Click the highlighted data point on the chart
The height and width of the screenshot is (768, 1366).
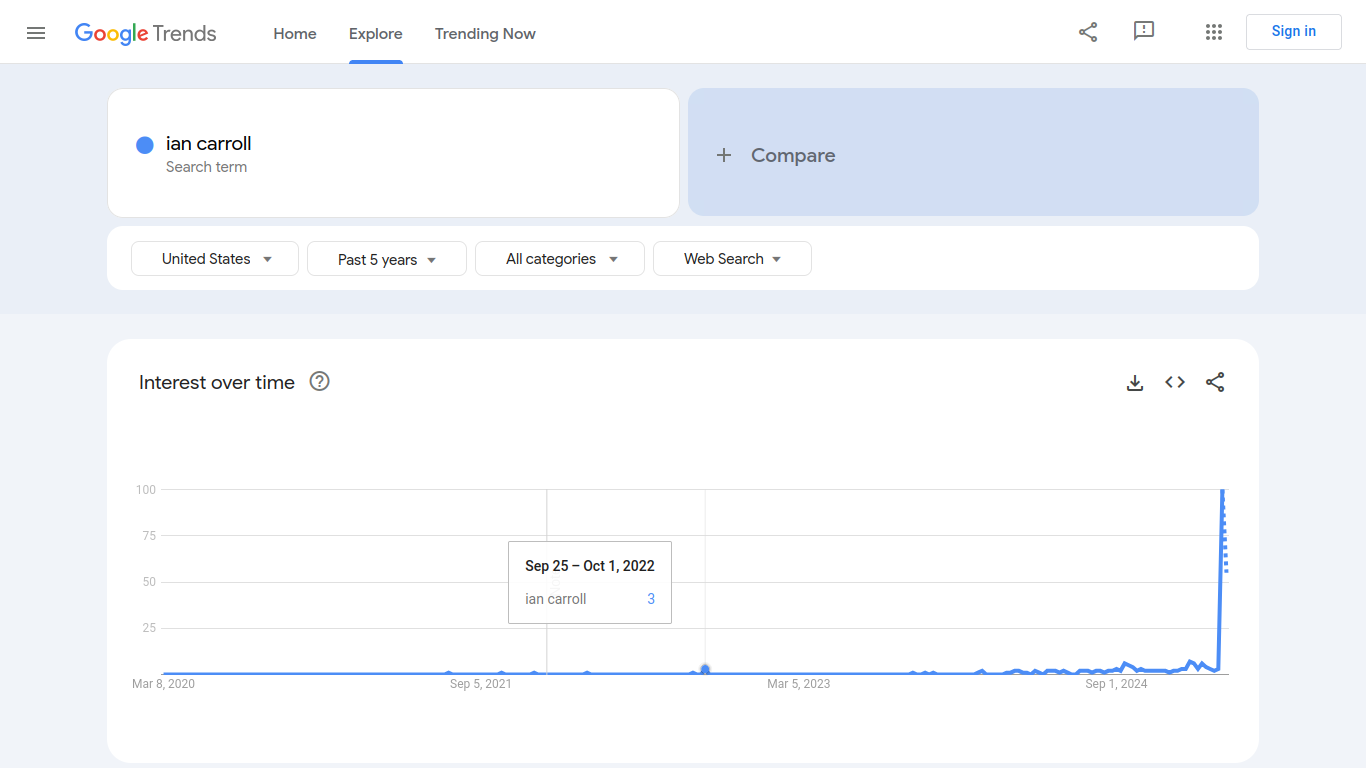coord(705,669)
